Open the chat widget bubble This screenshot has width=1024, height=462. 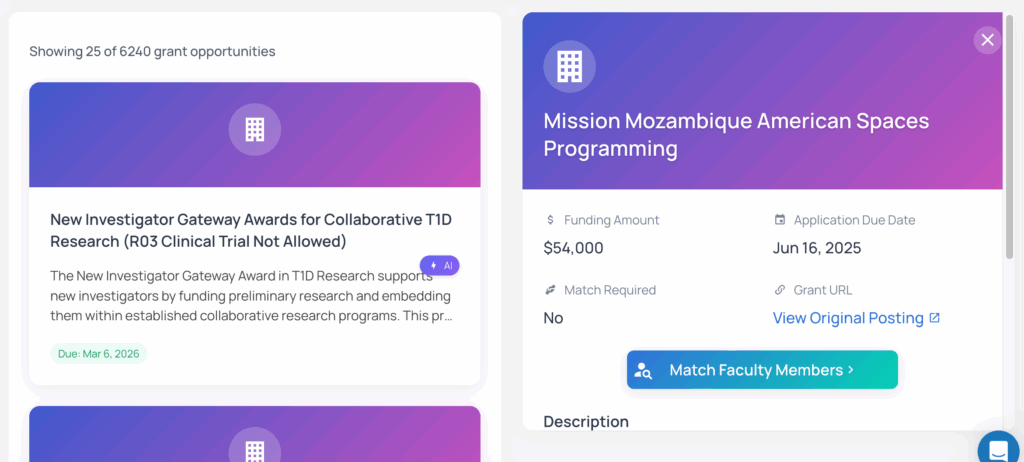[x=998, y=449]
